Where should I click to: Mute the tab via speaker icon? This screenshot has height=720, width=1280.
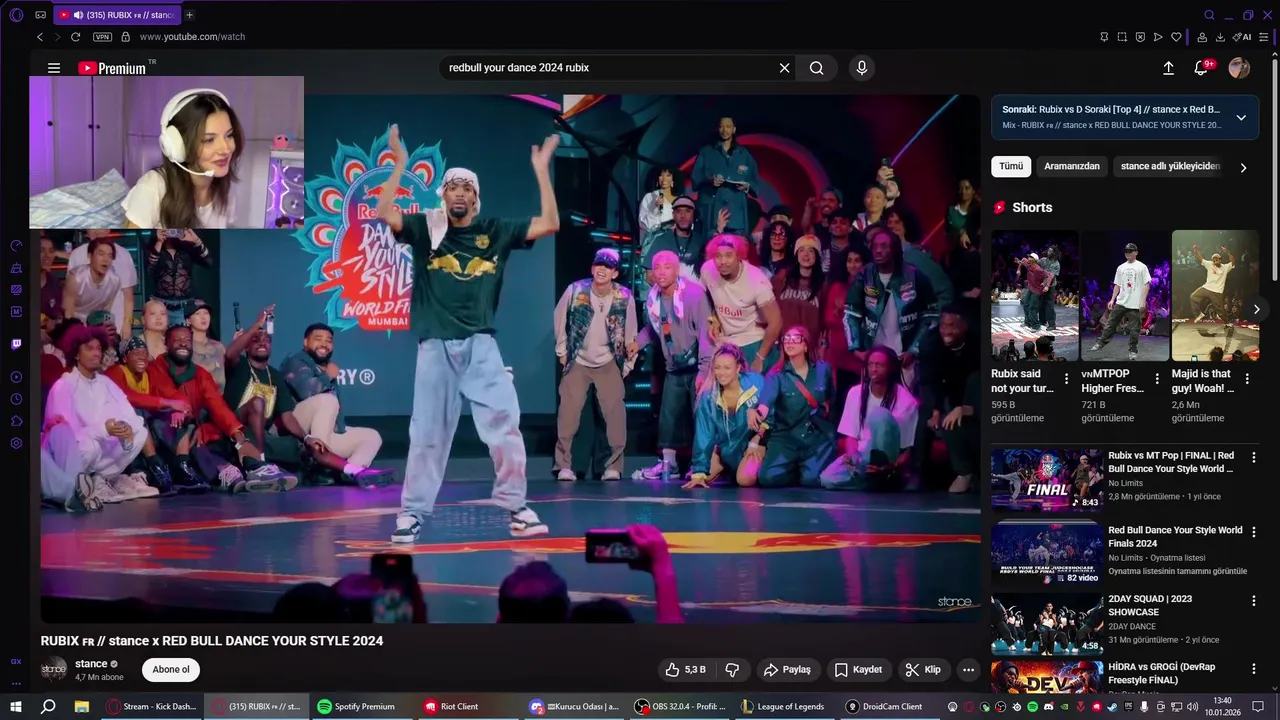(79, 15)
